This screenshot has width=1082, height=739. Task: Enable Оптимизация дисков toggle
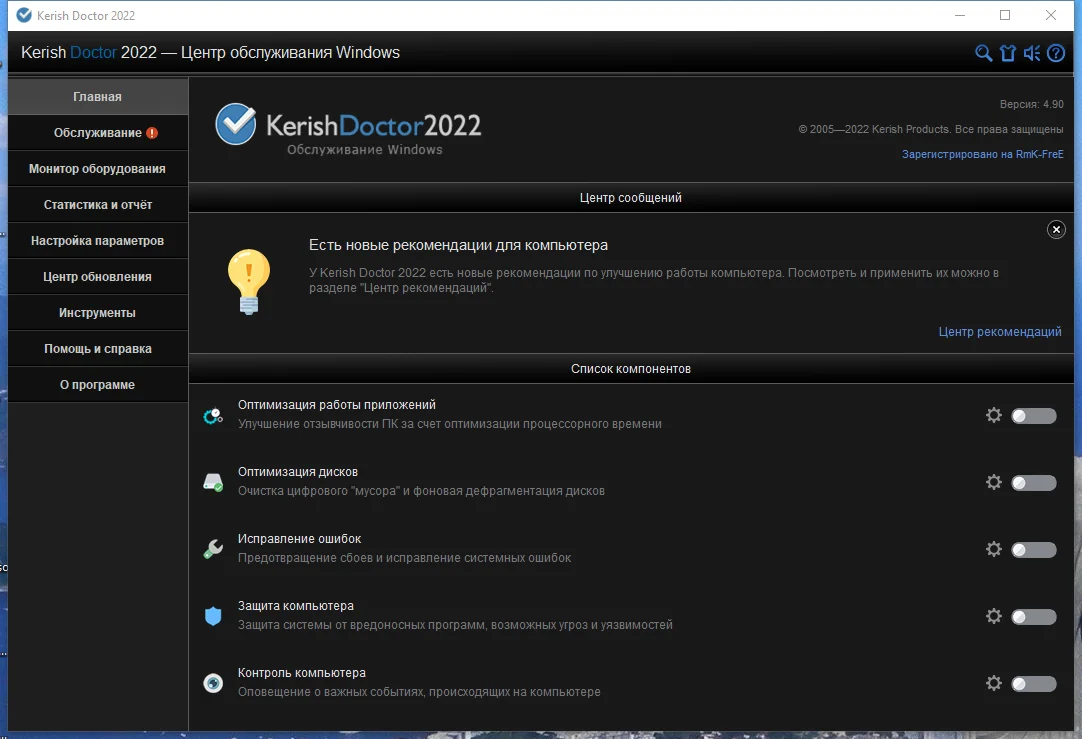click(x=1034, y=482)
